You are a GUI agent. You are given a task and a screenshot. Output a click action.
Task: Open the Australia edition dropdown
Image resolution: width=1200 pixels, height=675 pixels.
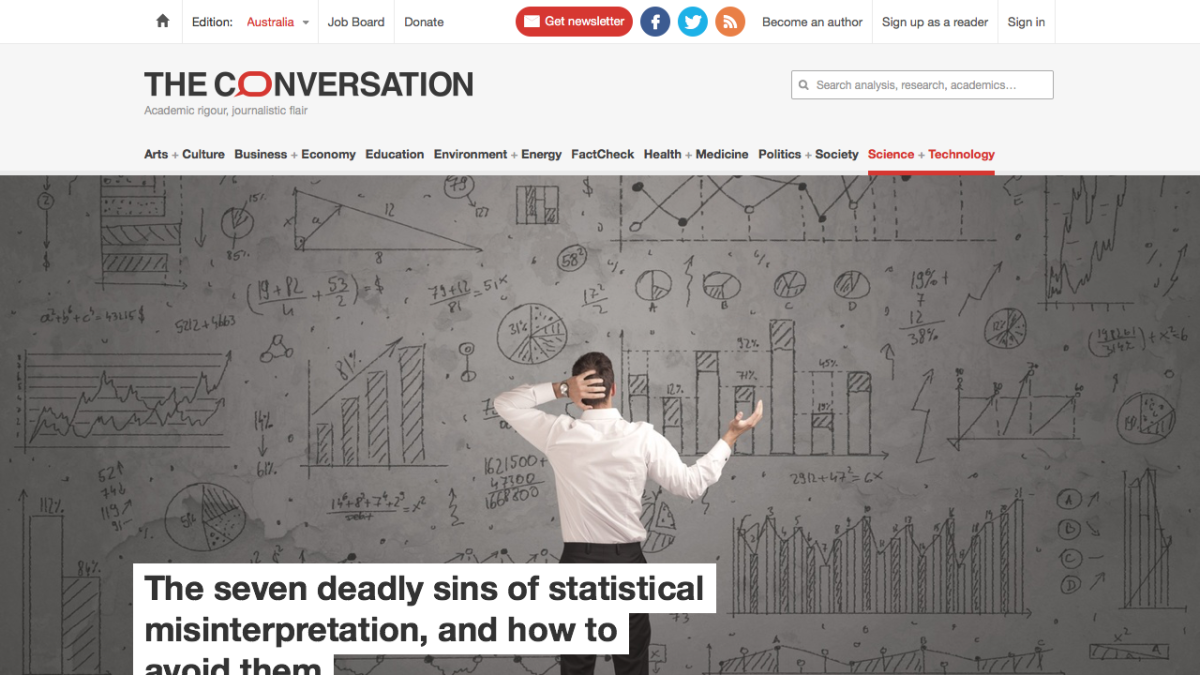point(274,21)
